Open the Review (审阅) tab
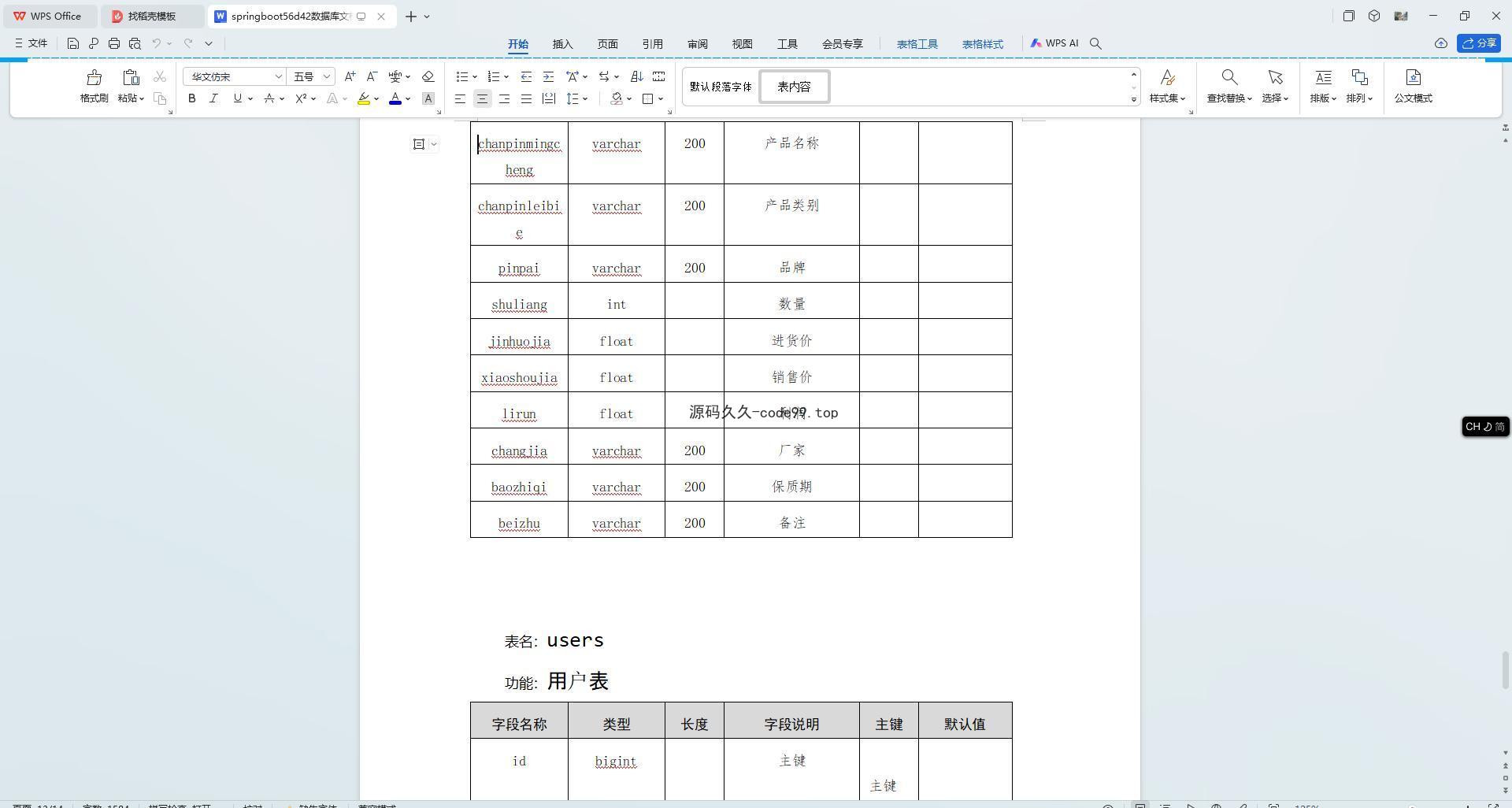This screenshot has height=808, width=1512. (697, 44)
